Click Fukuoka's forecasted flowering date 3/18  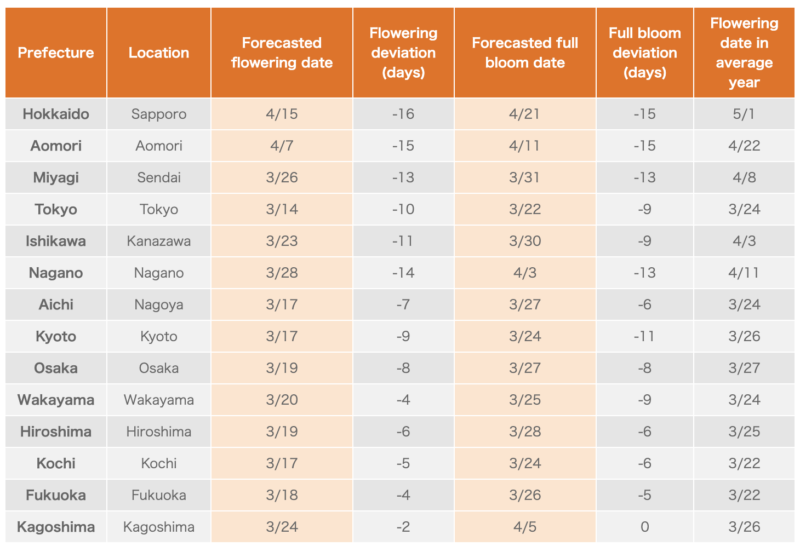(x=282, y=495)
